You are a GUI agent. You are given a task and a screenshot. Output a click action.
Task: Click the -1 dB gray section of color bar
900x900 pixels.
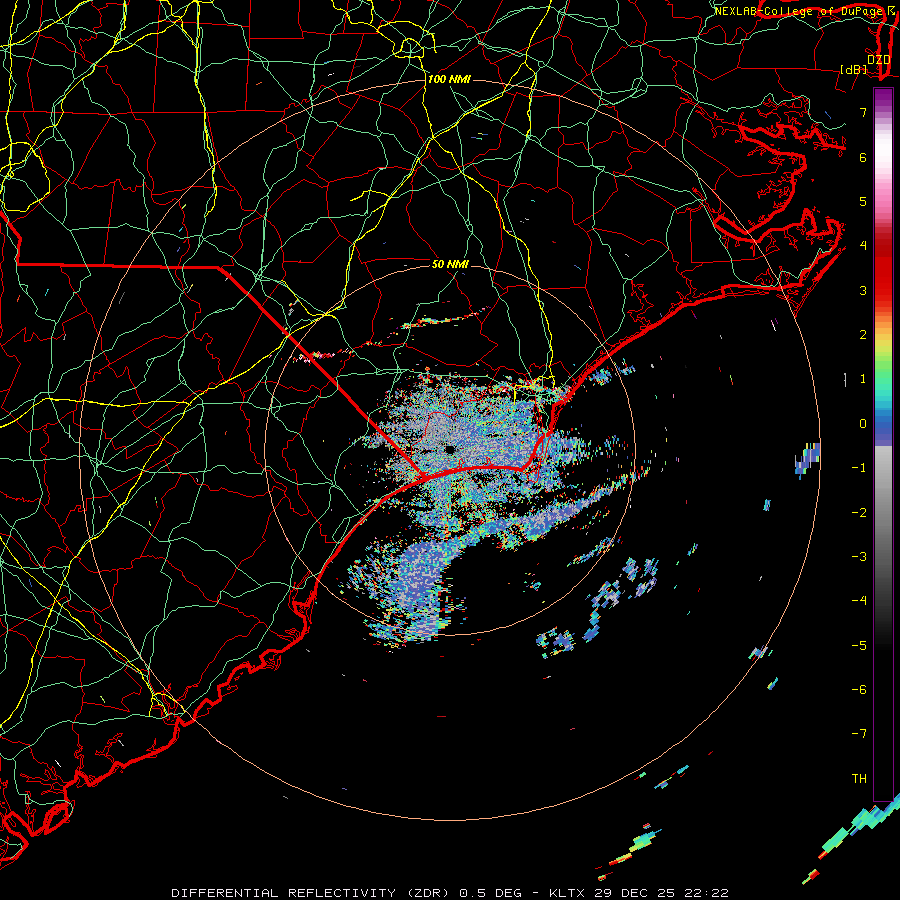pyautogui.click(x=883, y=468)
